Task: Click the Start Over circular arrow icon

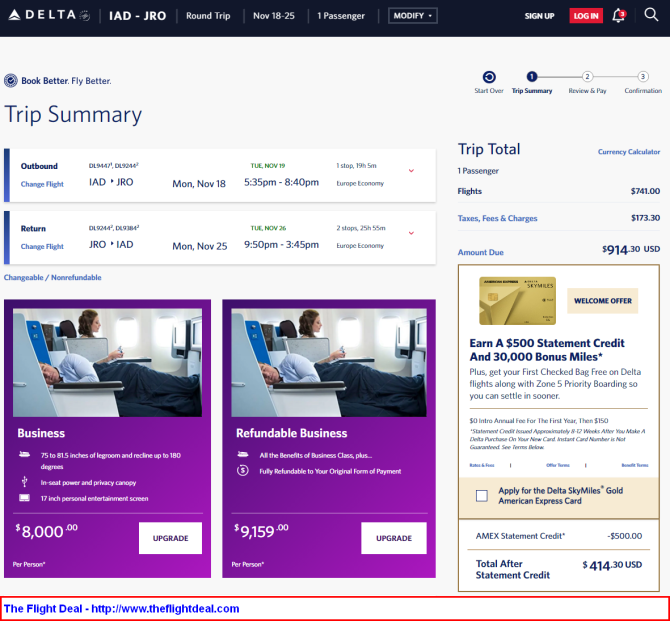Action: 489,77
